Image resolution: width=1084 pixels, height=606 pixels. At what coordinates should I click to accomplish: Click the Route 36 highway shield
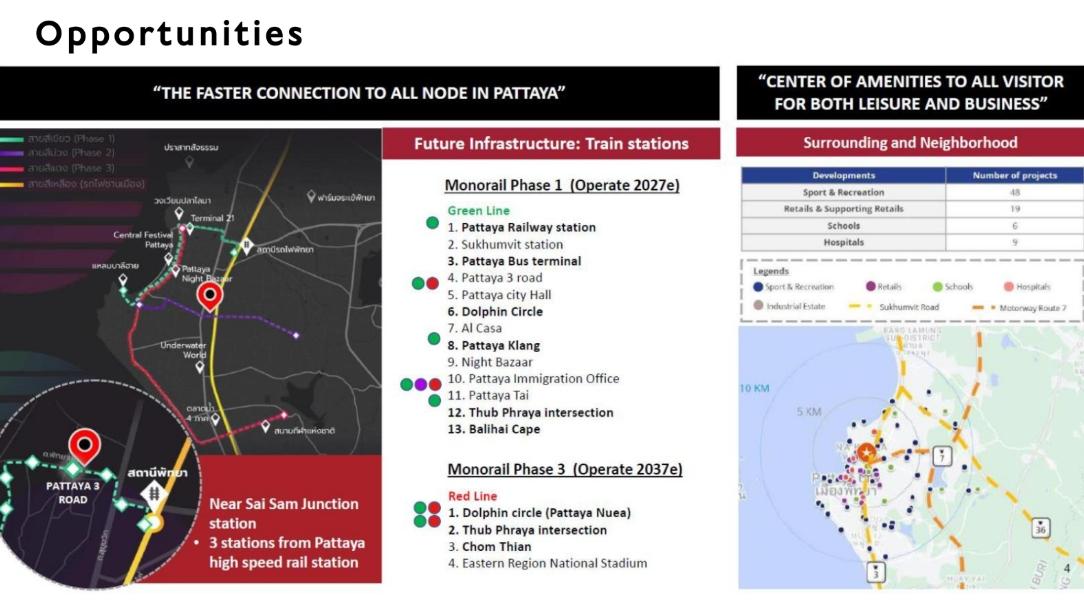click(1041, 527)
